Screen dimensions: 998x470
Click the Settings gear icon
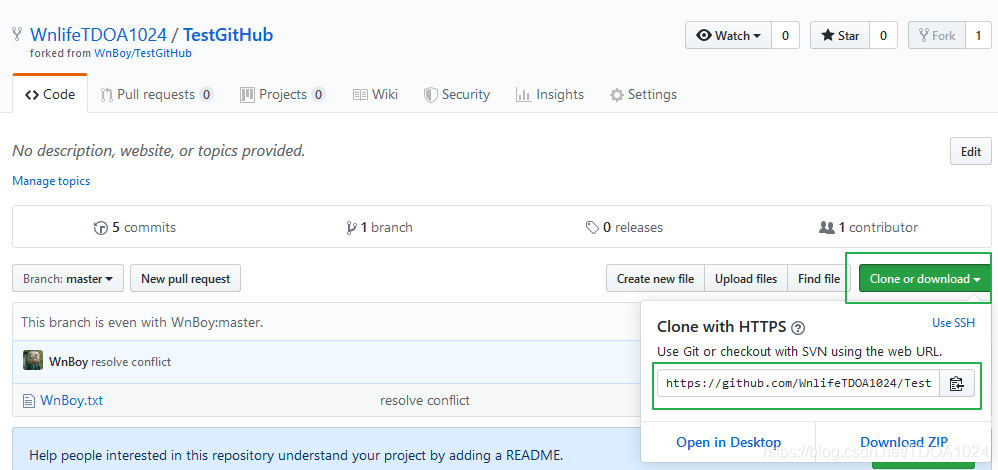(x=616, y=95)
